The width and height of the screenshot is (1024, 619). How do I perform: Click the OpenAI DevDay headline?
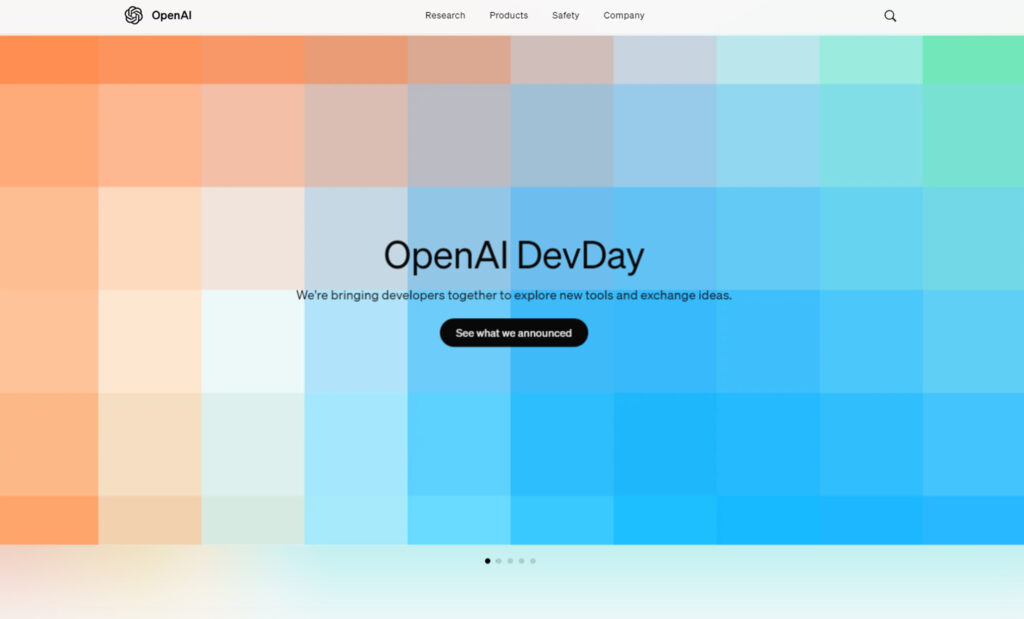(514, 256)
